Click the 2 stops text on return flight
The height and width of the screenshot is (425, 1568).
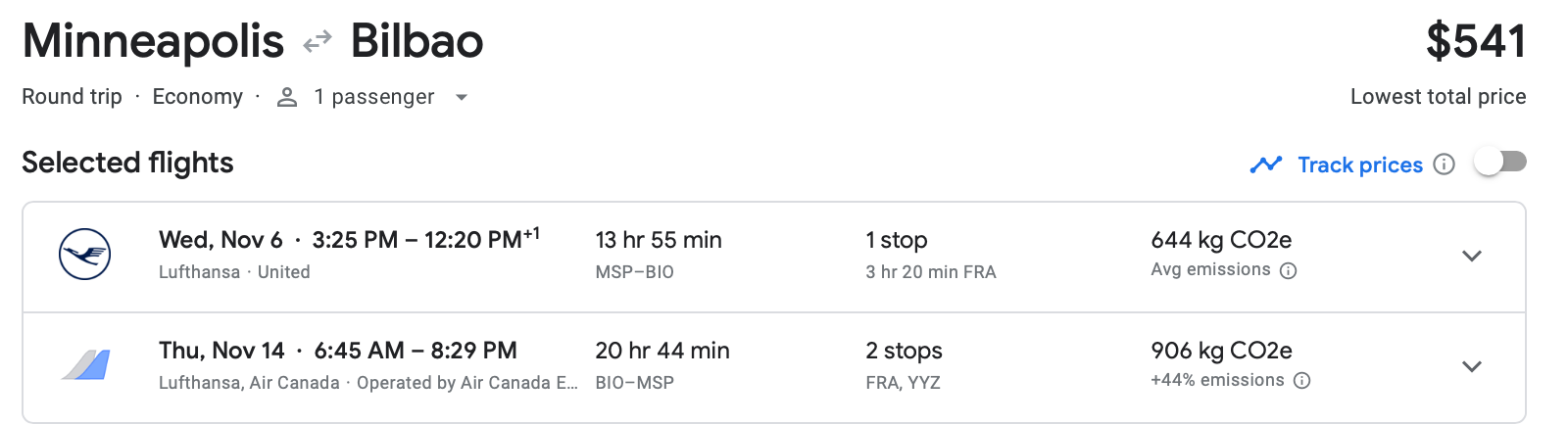pyautogui.click(x=904, y=351)
